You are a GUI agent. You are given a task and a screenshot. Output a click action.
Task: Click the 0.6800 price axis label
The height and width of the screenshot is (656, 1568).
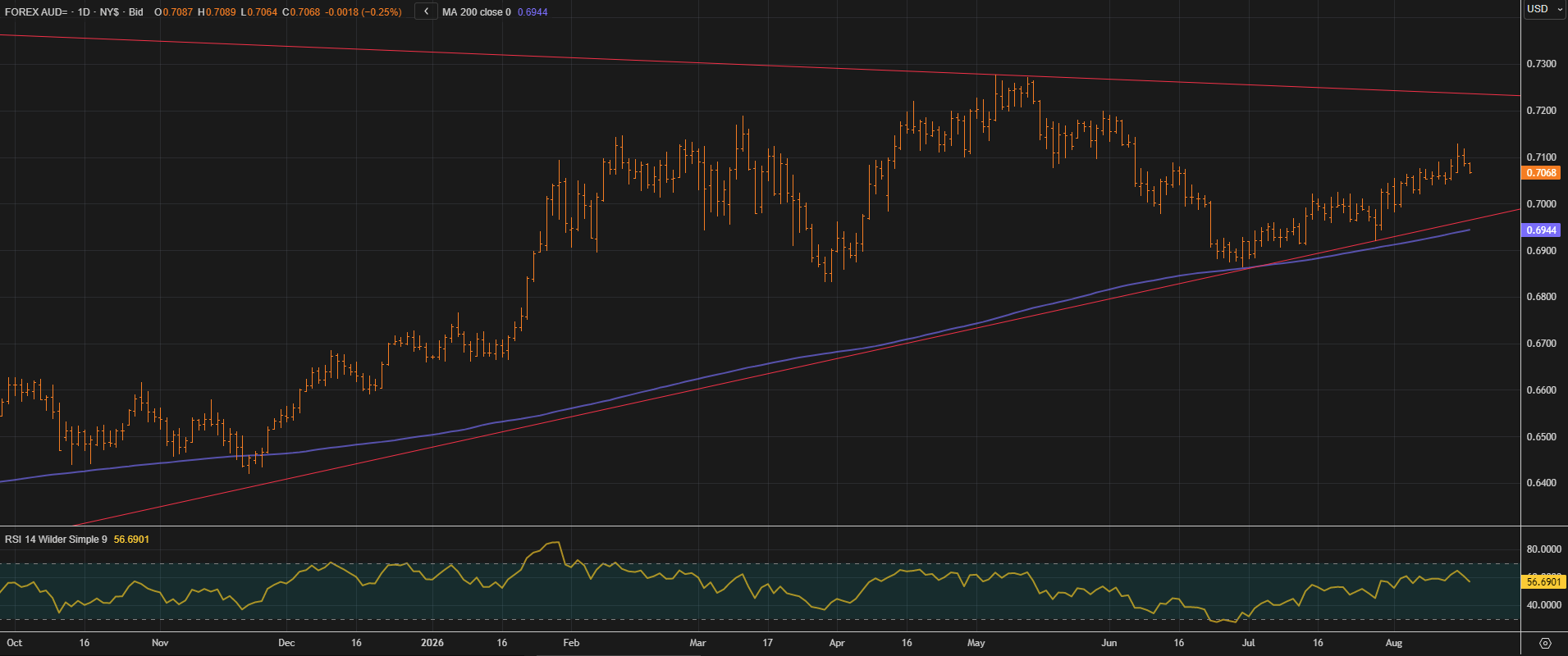1541,297
